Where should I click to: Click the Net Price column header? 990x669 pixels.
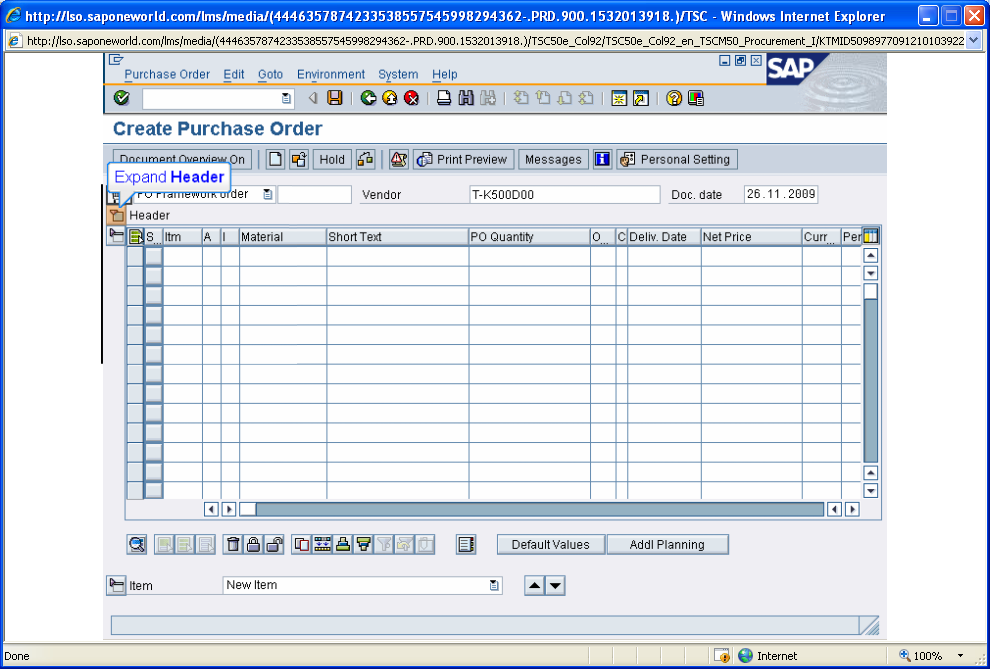(751, 237)
